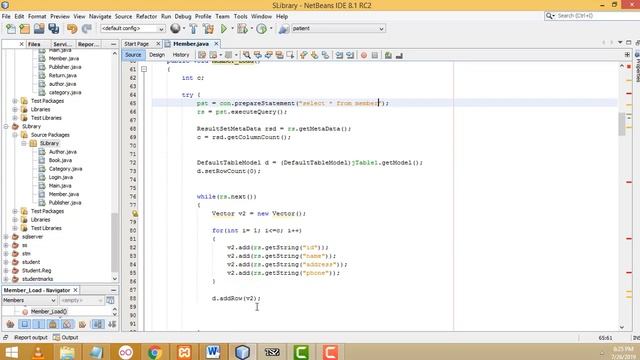Click the red Start Macro Recording icon
Screen dimensions: 640x360
tap(364, 55)
